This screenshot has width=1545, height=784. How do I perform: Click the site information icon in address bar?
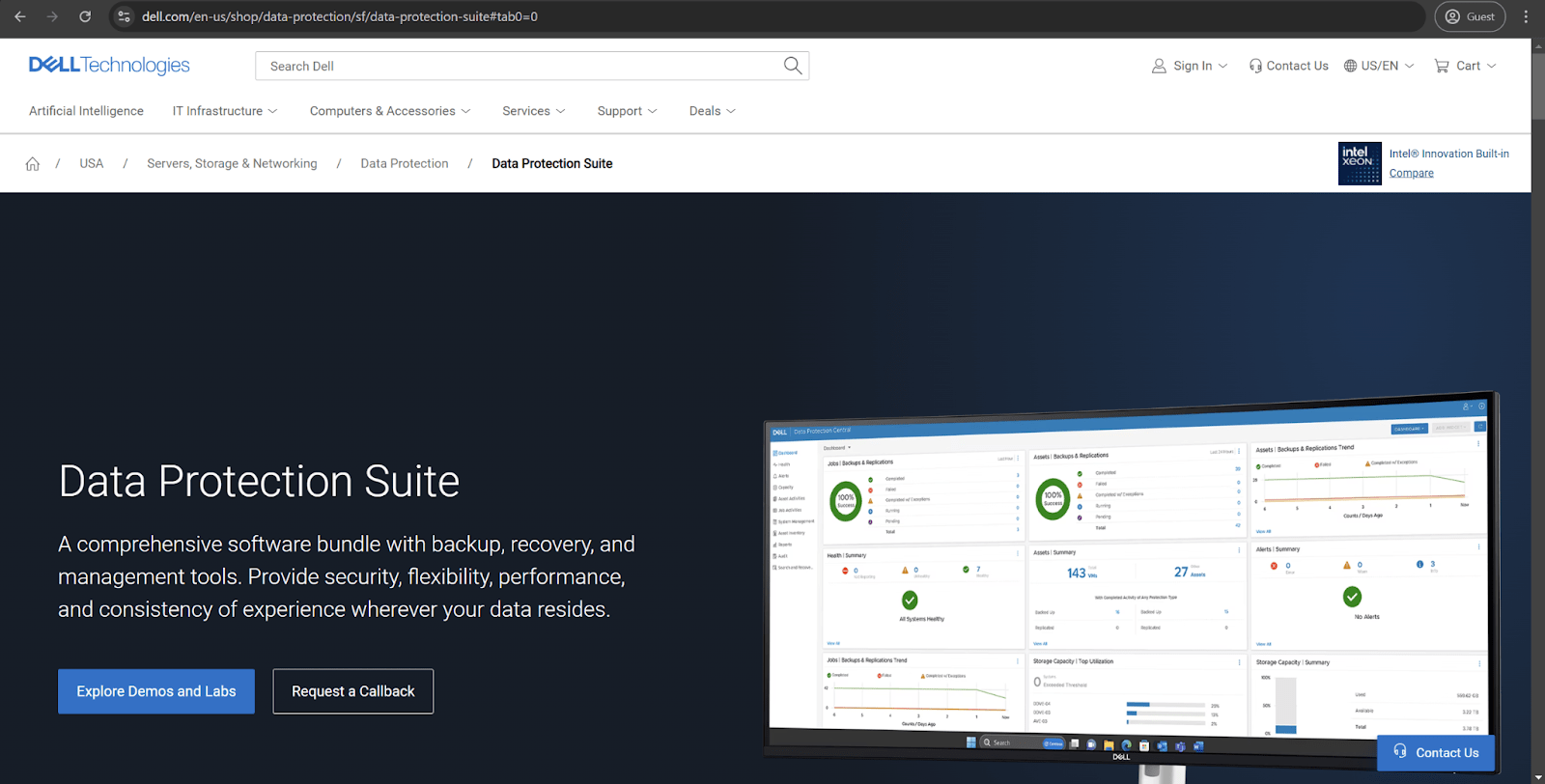tap(124, 16)
